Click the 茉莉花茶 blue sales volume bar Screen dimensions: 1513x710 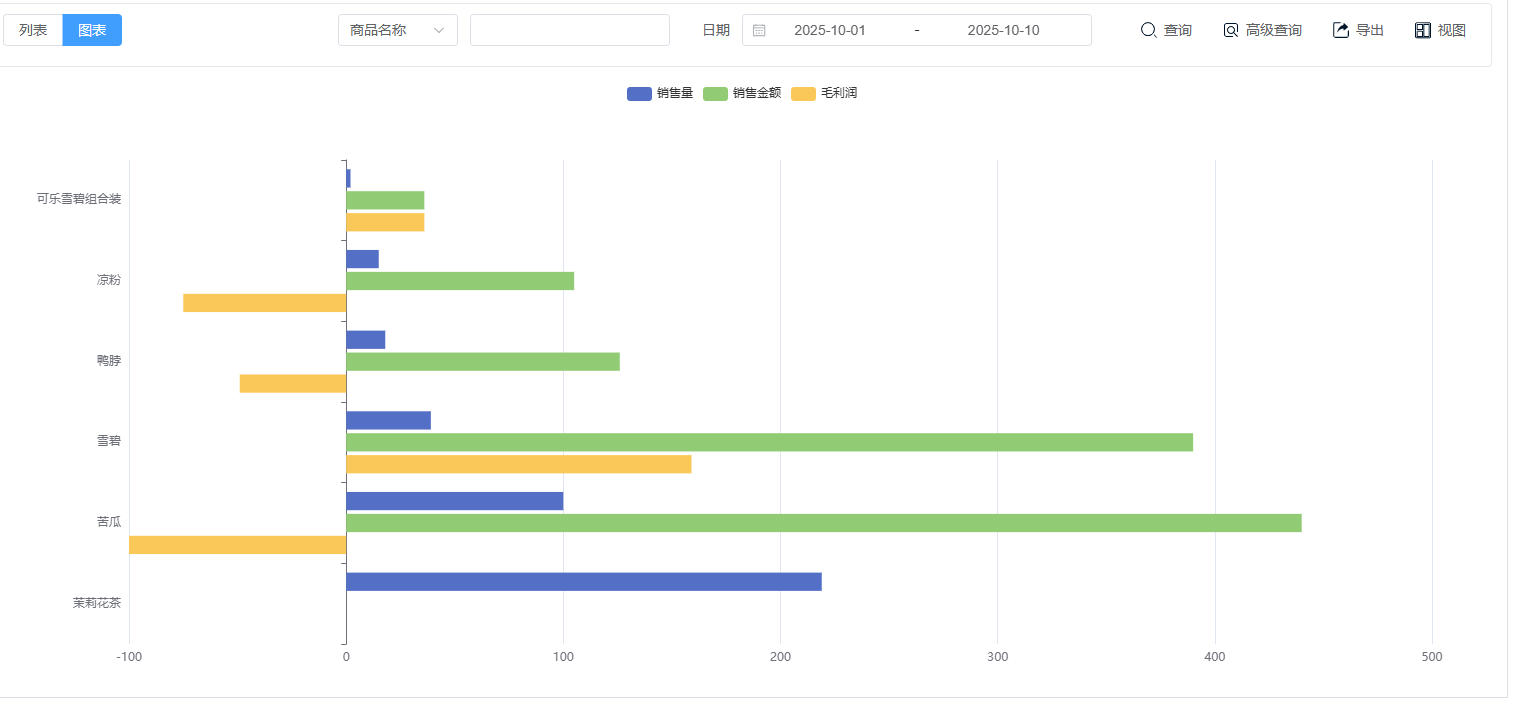click(x=583, y=582)
